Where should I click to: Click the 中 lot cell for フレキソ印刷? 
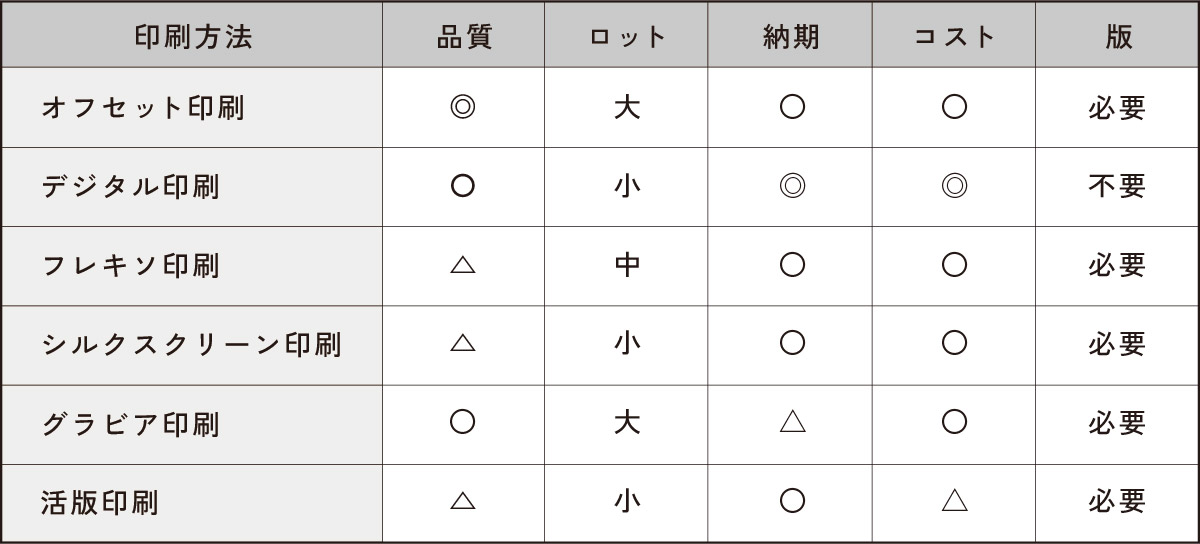pos(627,265)
